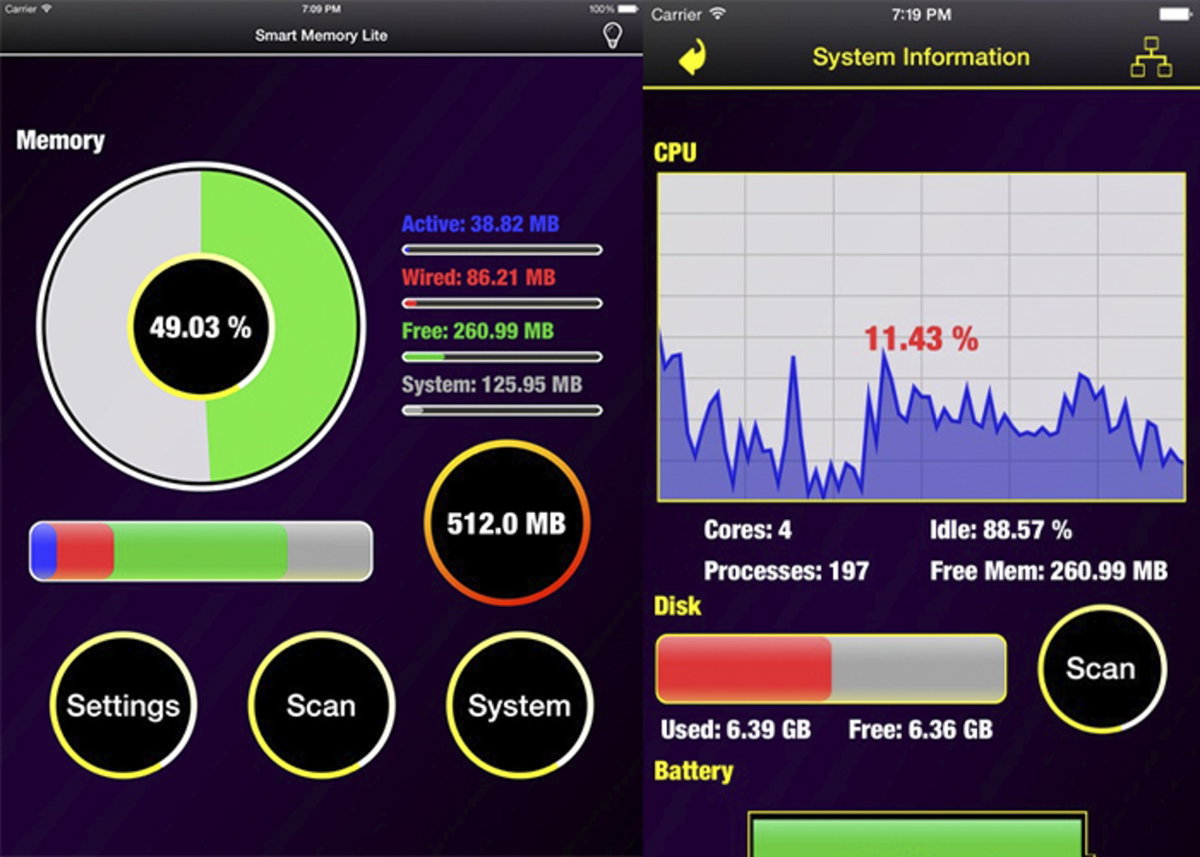Viewport: 1200px width, 857px height.
Task: Tap the Disk heading
Action: coord(677,606)
